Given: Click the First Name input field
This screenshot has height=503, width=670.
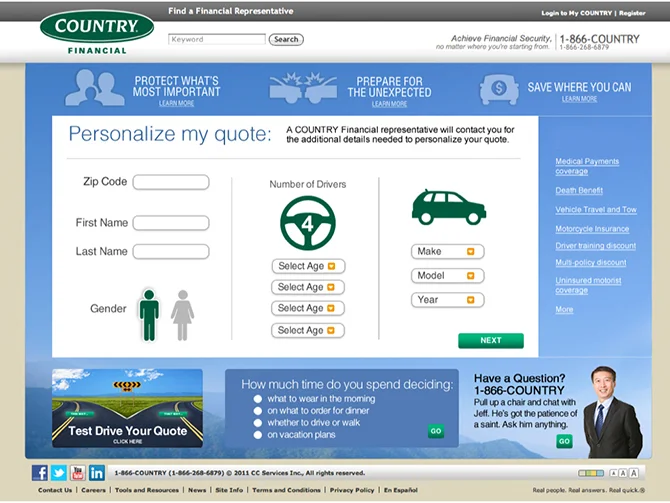Looking at the screenshot, I should coord(171,223).
